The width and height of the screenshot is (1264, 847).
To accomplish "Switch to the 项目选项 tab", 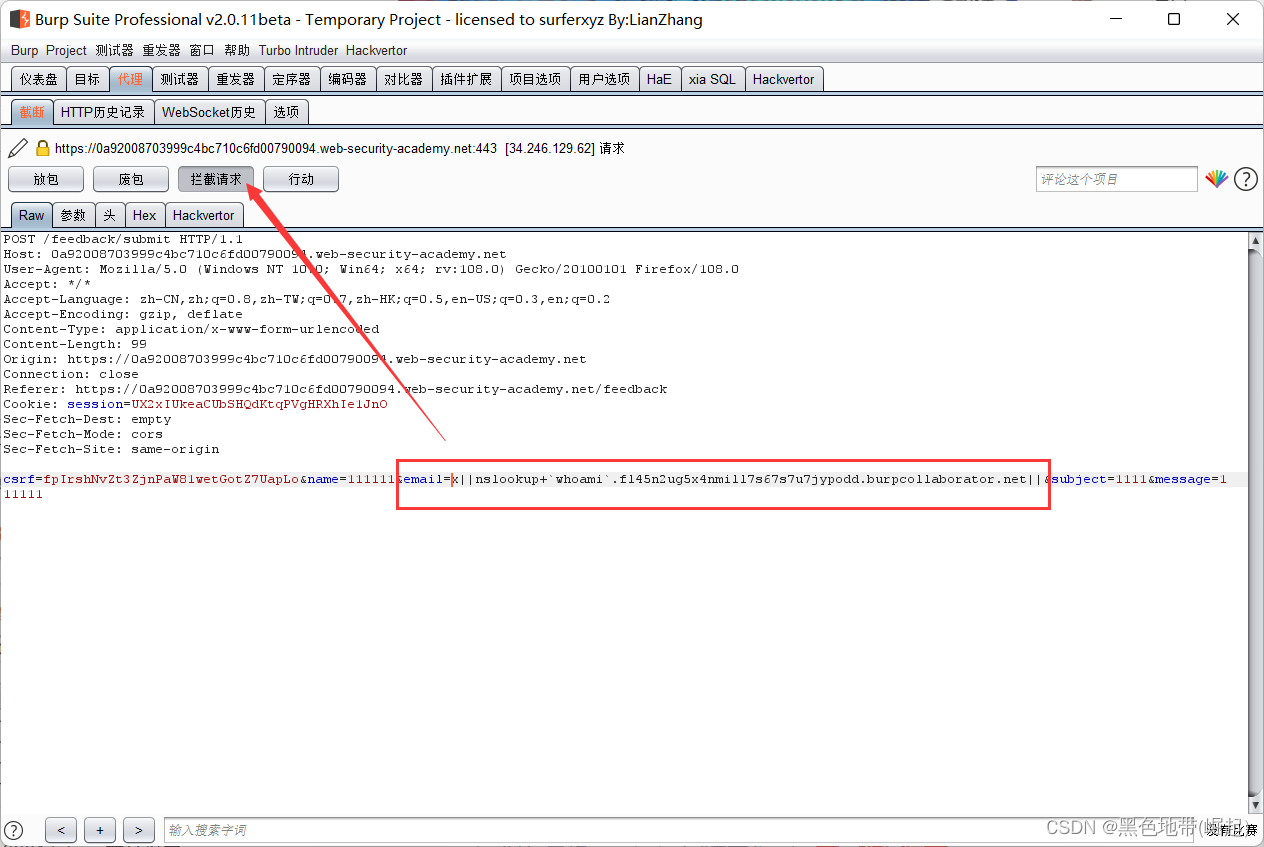I will tap(535, 79).
